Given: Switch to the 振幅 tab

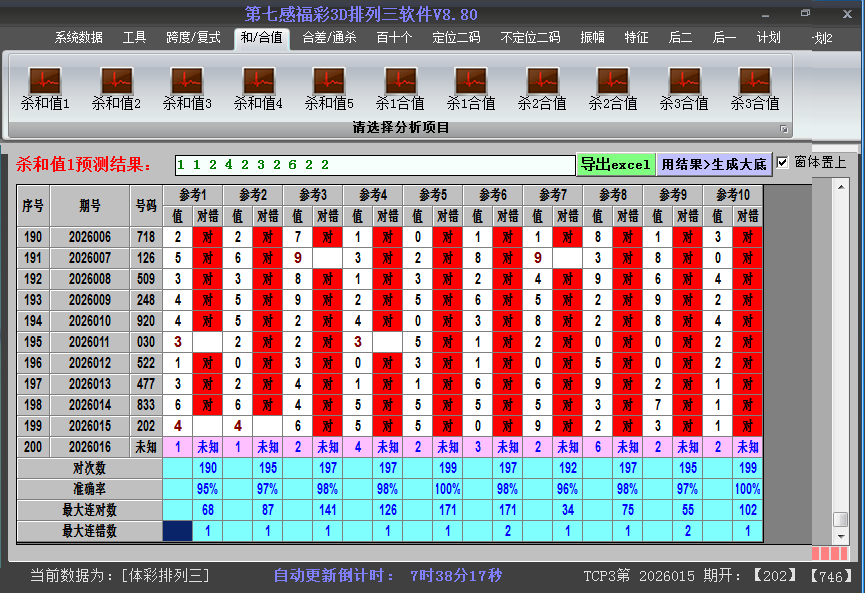Looking at the screenshot, I should 593,36.
